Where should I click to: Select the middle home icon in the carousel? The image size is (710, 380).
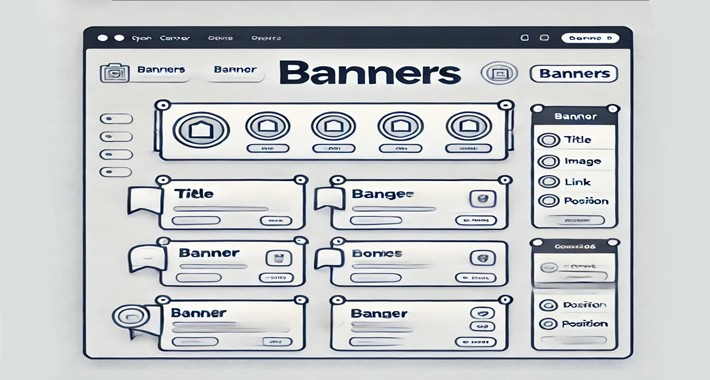333,126
